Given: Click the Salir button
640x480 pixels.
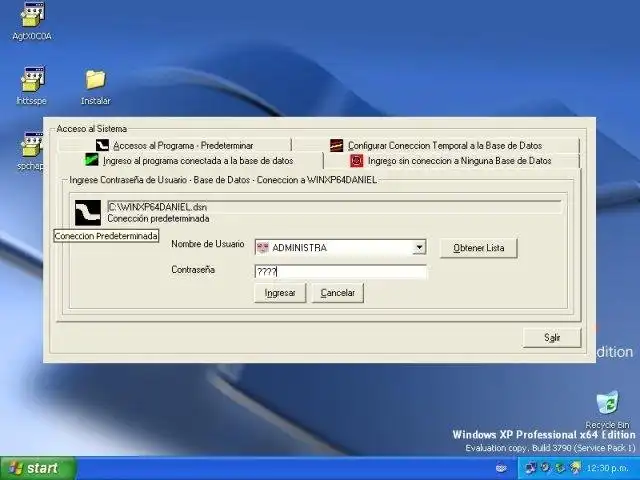Looking at the screenshot, I should click(552, 338).
